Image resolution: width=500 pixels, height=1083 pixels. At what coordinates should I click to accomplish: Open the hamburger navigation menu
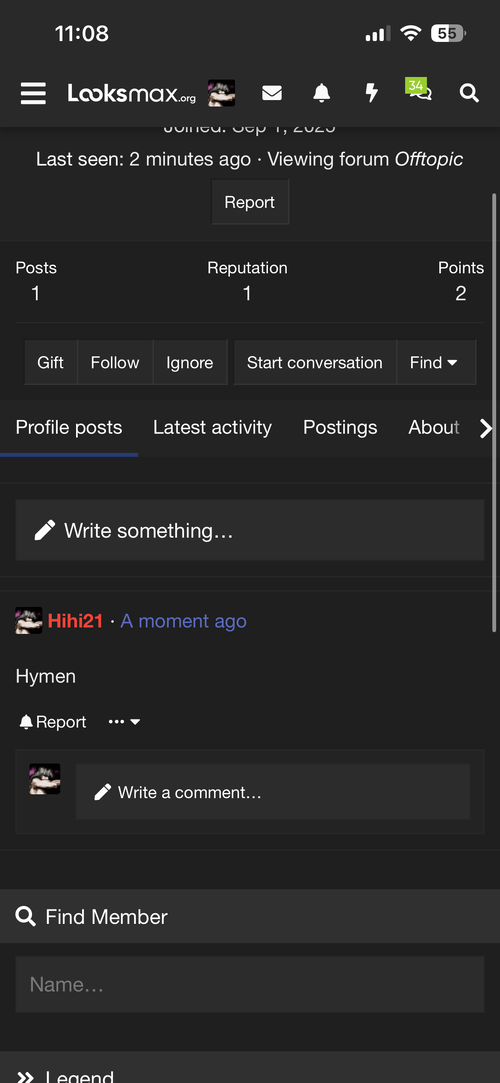[33, 93]
